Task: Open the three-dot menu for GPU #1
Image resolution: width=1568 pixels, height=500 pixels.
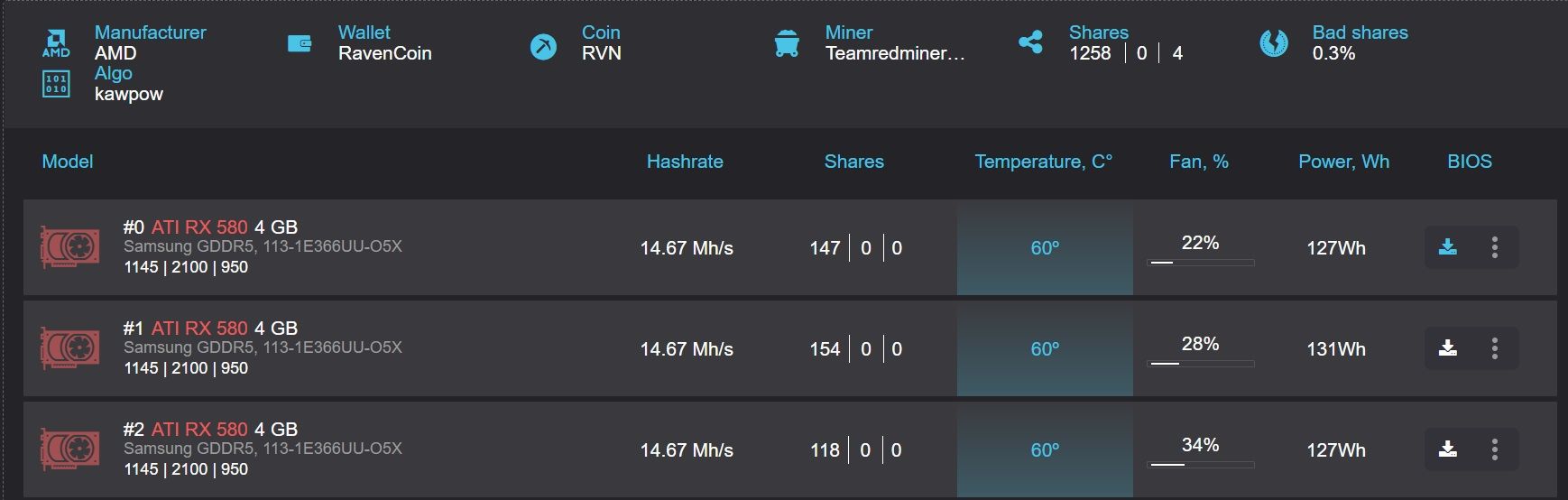Action: [1495, 348]
